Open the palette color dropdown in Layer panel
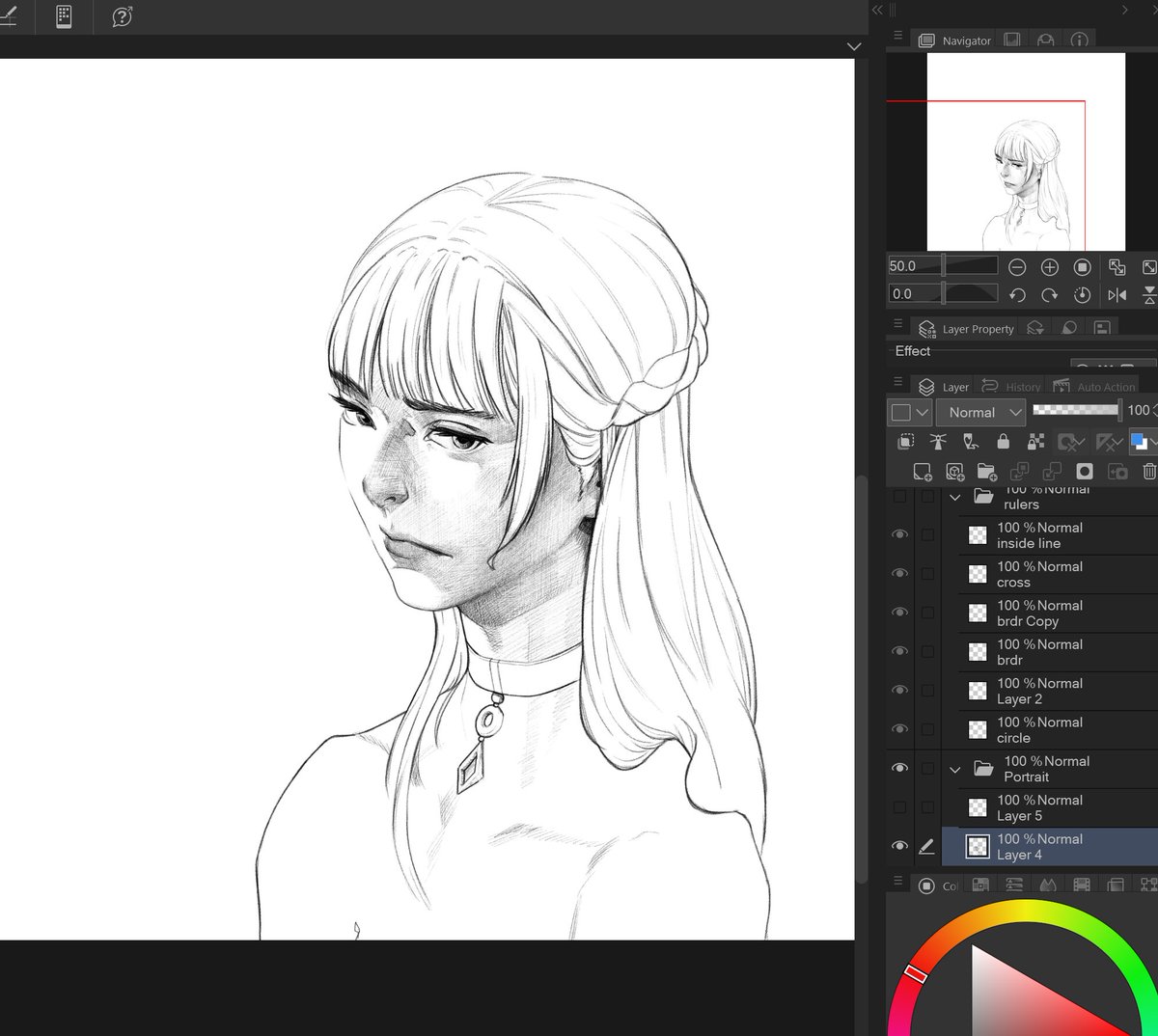The image size is (1158, 1036). 909,412
